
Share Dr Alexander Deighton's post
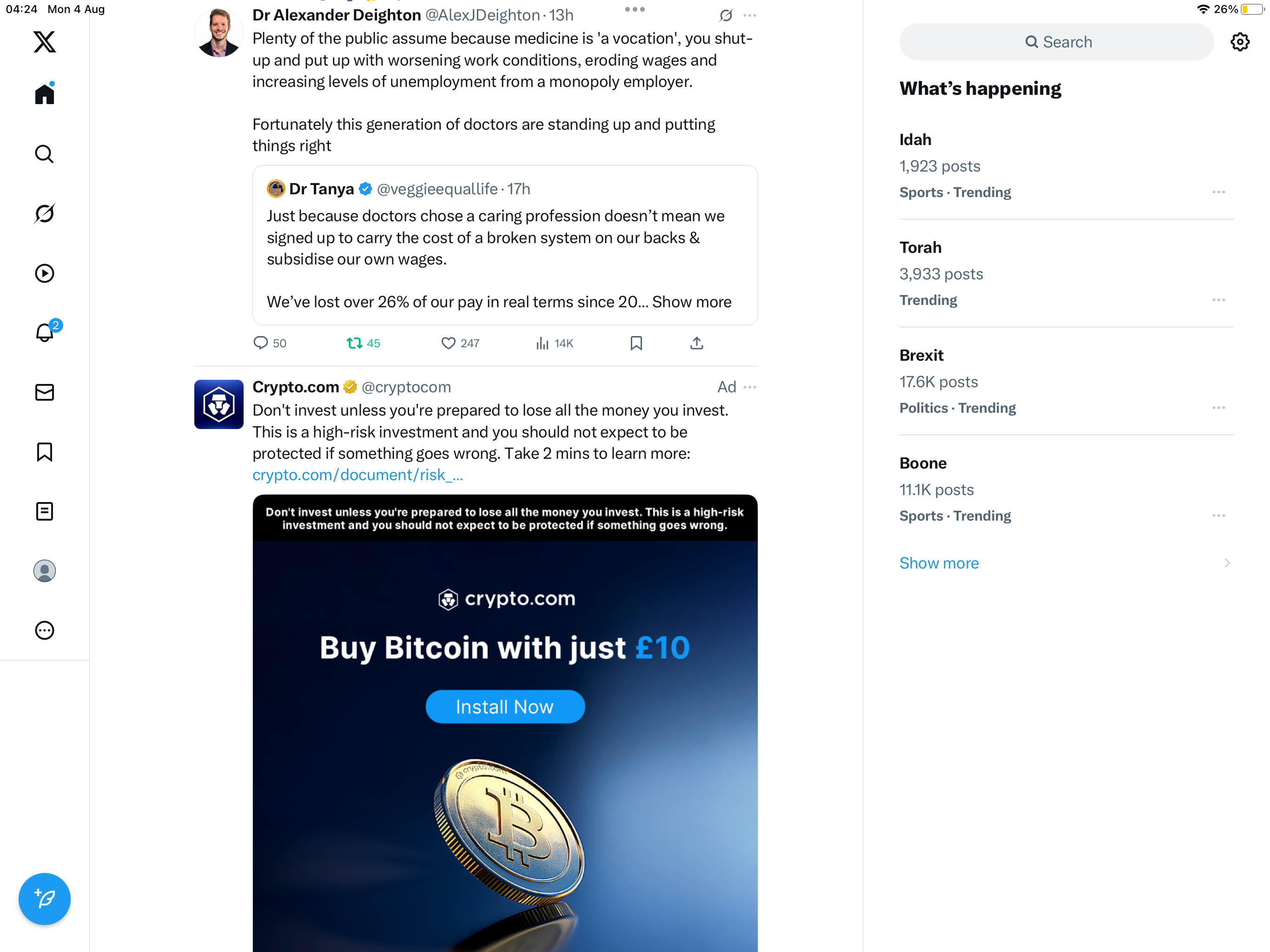(x=696, y=344)
